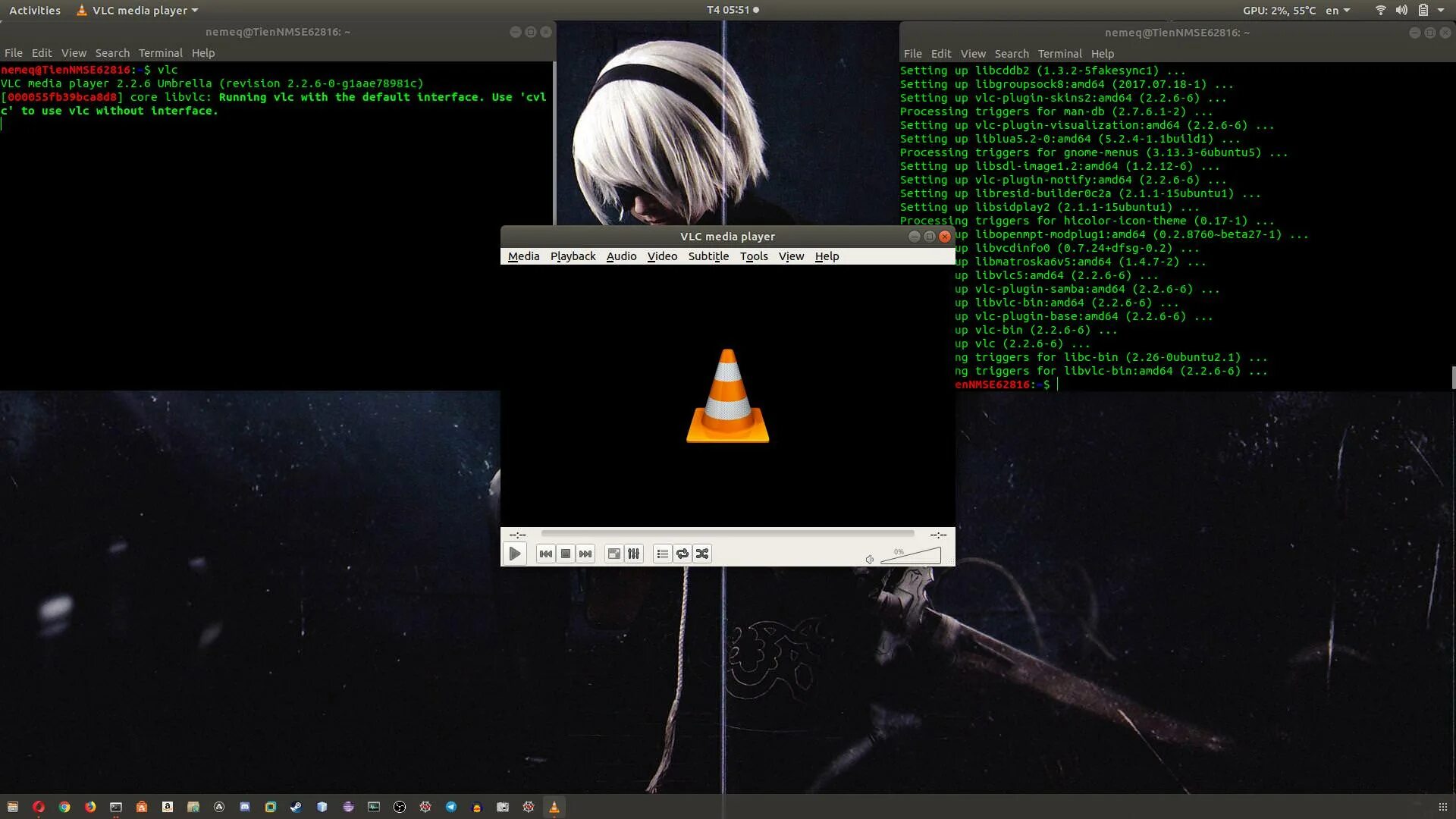Open the clock and calendar panel
This screenshot has width=1456, height=819.
tap(733, 11)
